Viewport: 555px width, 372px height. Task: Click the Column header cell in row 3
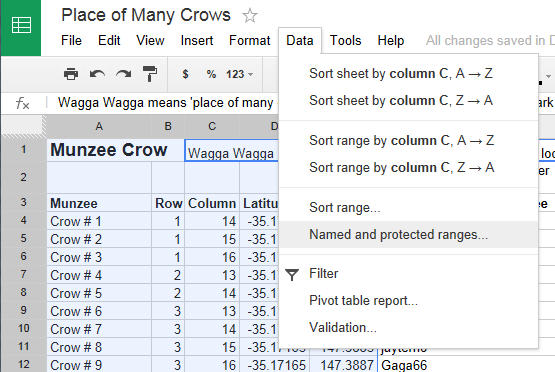pyautogui.click(x=212, y=203)
